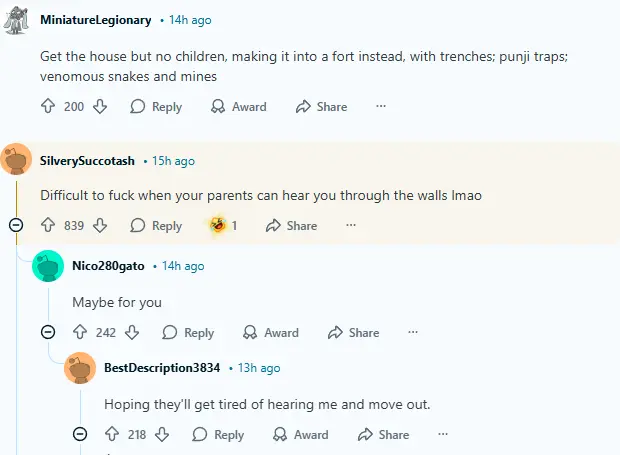Upvote Nico280gato's reply
The width and height of the screenshot is (620, 455).
[79, 333]
